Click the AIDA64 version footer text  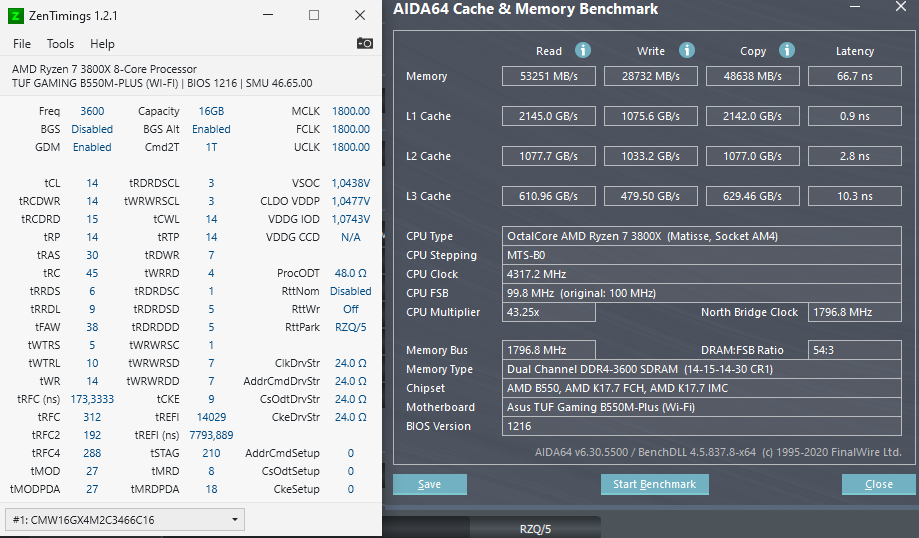[718, 452]
